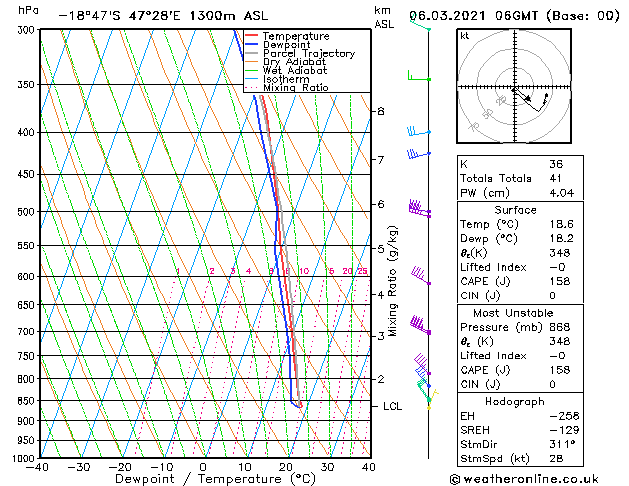Click the date header '06.03.2021 06GMT (Base: 00)'
The width and height of the screenshot is (629, 486).
pos(515,16)
